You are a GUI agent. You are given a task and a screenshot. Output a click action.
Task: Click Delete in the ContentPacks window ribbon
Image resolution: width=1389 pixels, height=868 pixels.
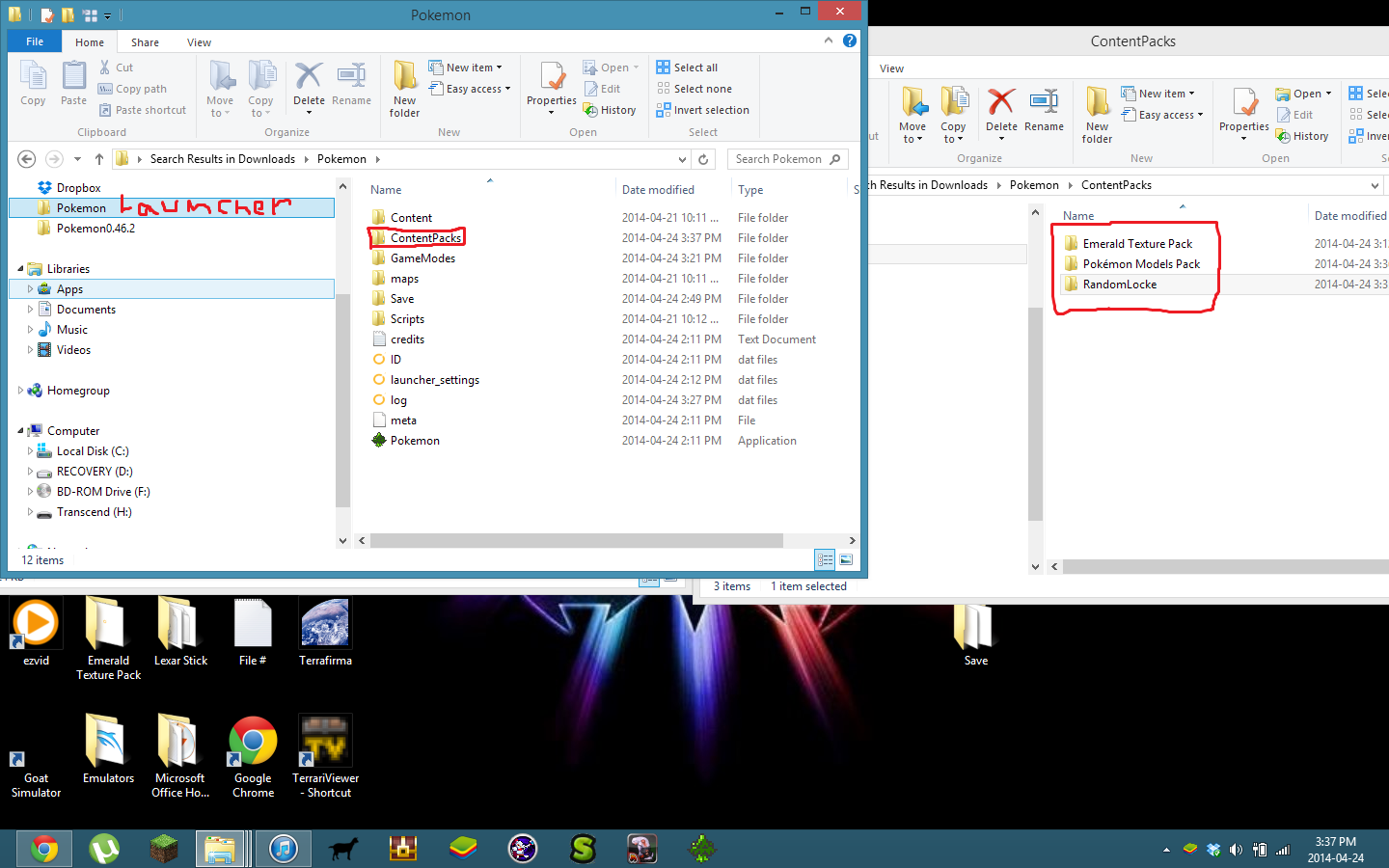pyautogui.click(x=1001, y=110)
